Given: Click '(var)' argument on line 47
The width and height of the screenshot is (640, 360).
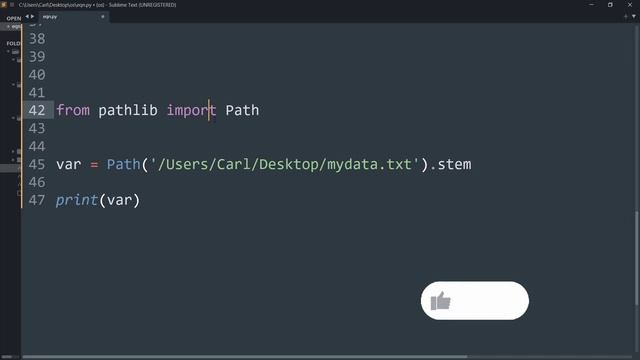Looking at the screenshot, I should (x=119, y=200).
